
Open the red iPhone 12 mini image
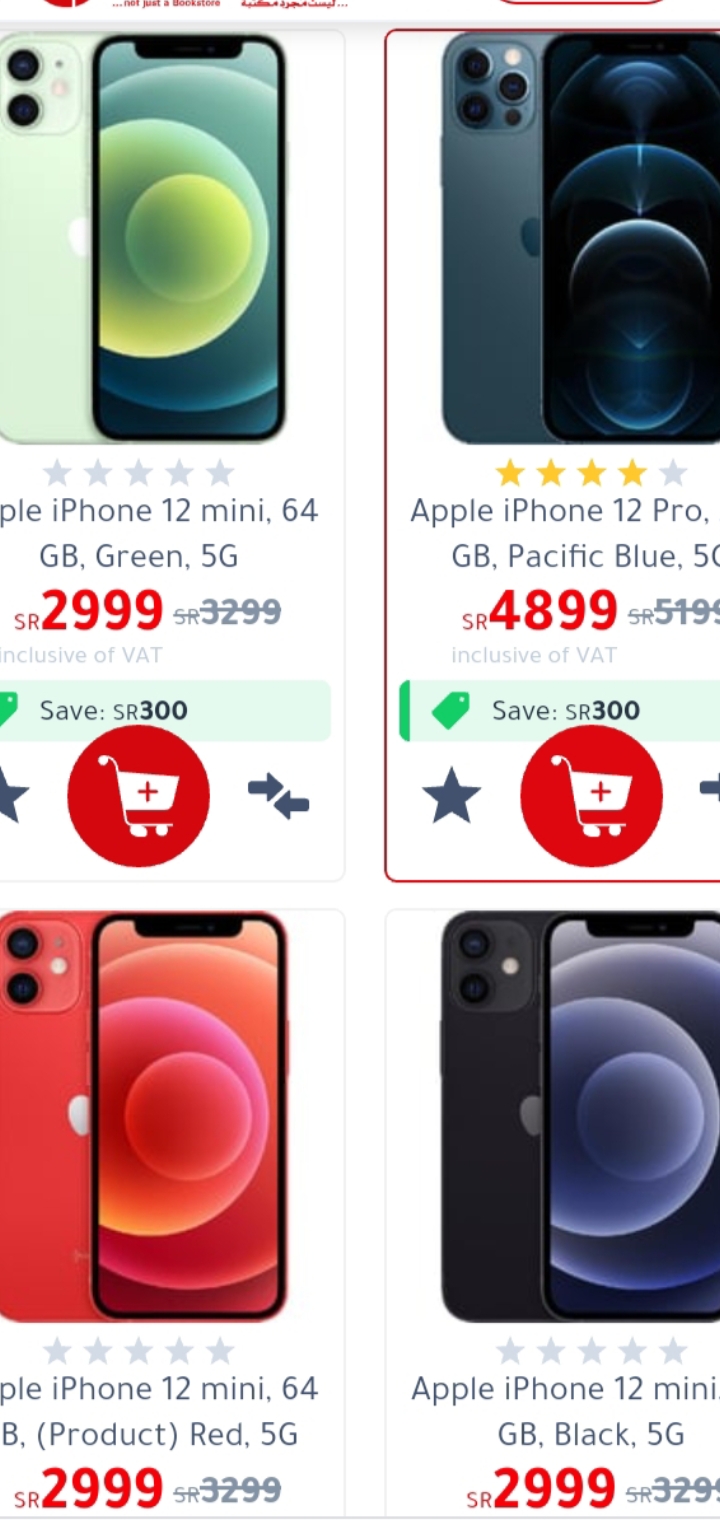143,1116
